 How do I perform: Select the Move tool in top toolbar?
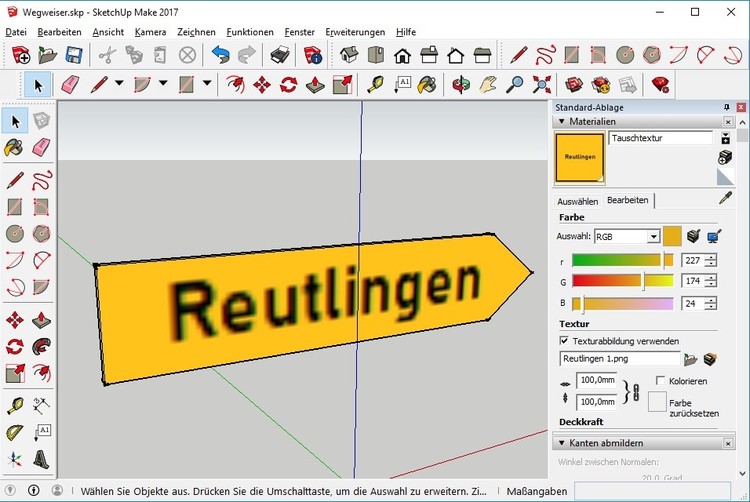pyautogui.click(x=262, y=85)
